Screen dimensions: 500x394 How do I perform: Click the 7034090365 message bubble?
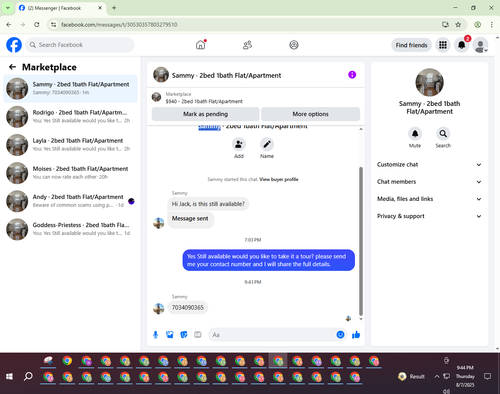[x=188, y=307]
